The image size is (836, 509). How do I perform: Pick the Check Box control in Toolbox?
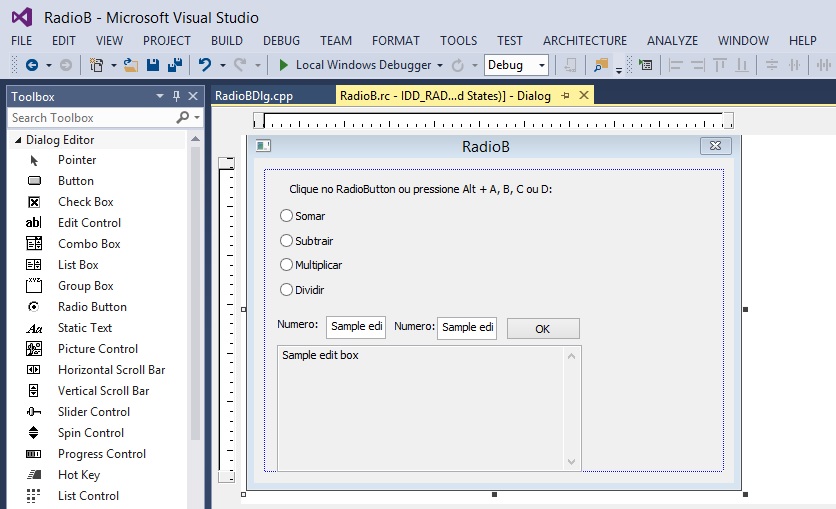tap(85, 202)
